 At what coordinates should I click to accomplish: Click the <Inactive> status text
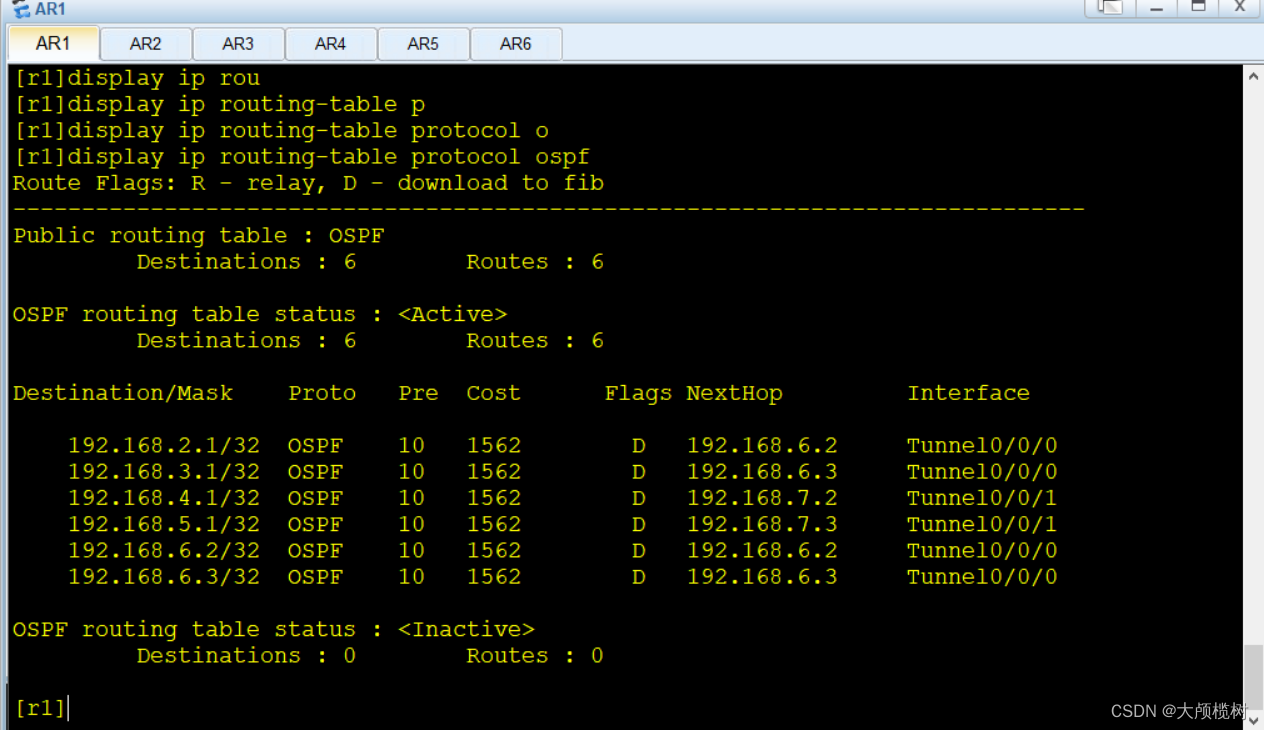click(466, 629)
